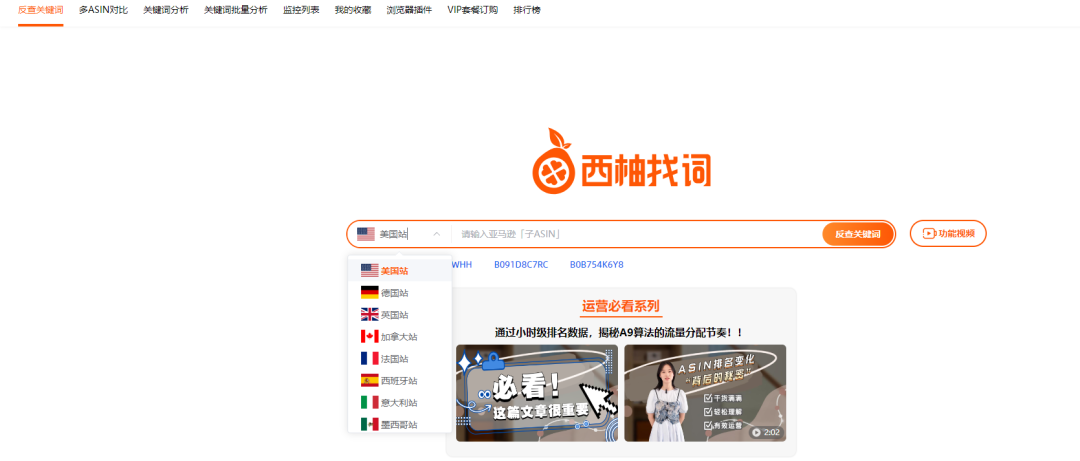The width and height of the screenshot is (1080, 461).
Task: Click the partially hidden WHH ASIN link
Action: [461, 265]
